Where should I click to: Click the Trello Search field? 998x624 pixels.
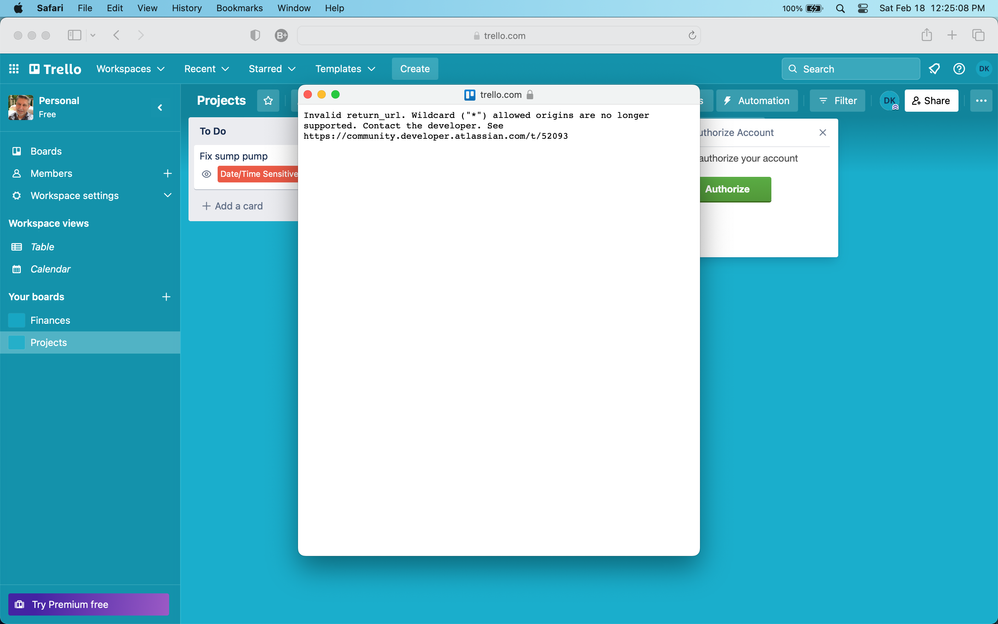(850, 69)
